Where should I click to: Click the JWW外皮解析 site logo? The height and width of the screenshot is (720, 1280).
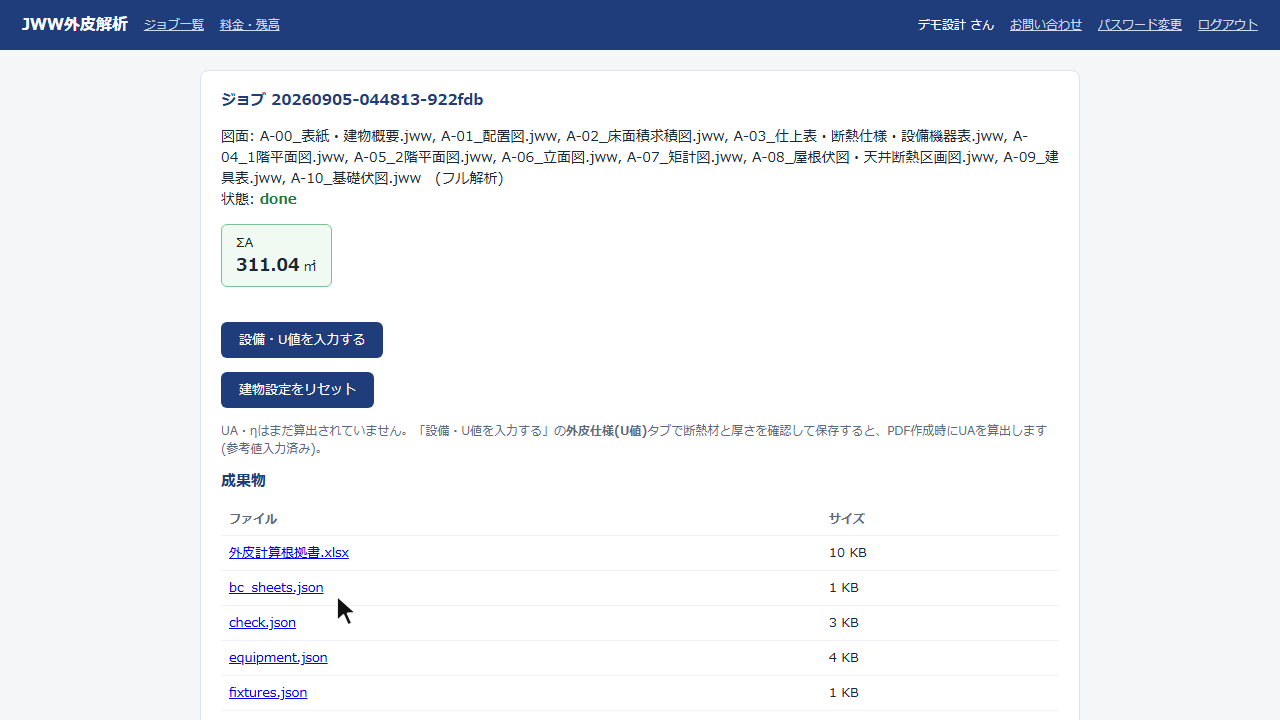(x=74, y=24)
